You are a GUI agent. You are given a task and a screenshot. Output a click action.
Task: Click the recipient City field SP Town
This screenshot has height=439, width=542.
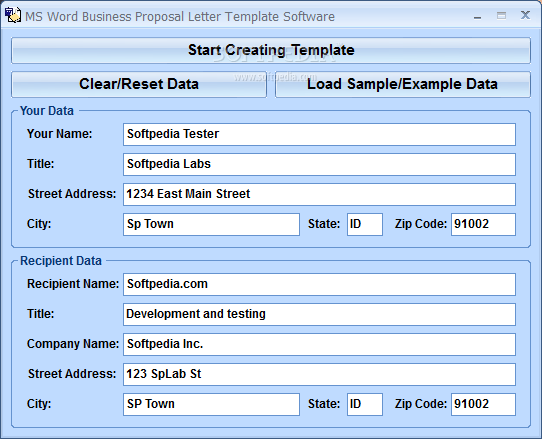click(211, 404)
